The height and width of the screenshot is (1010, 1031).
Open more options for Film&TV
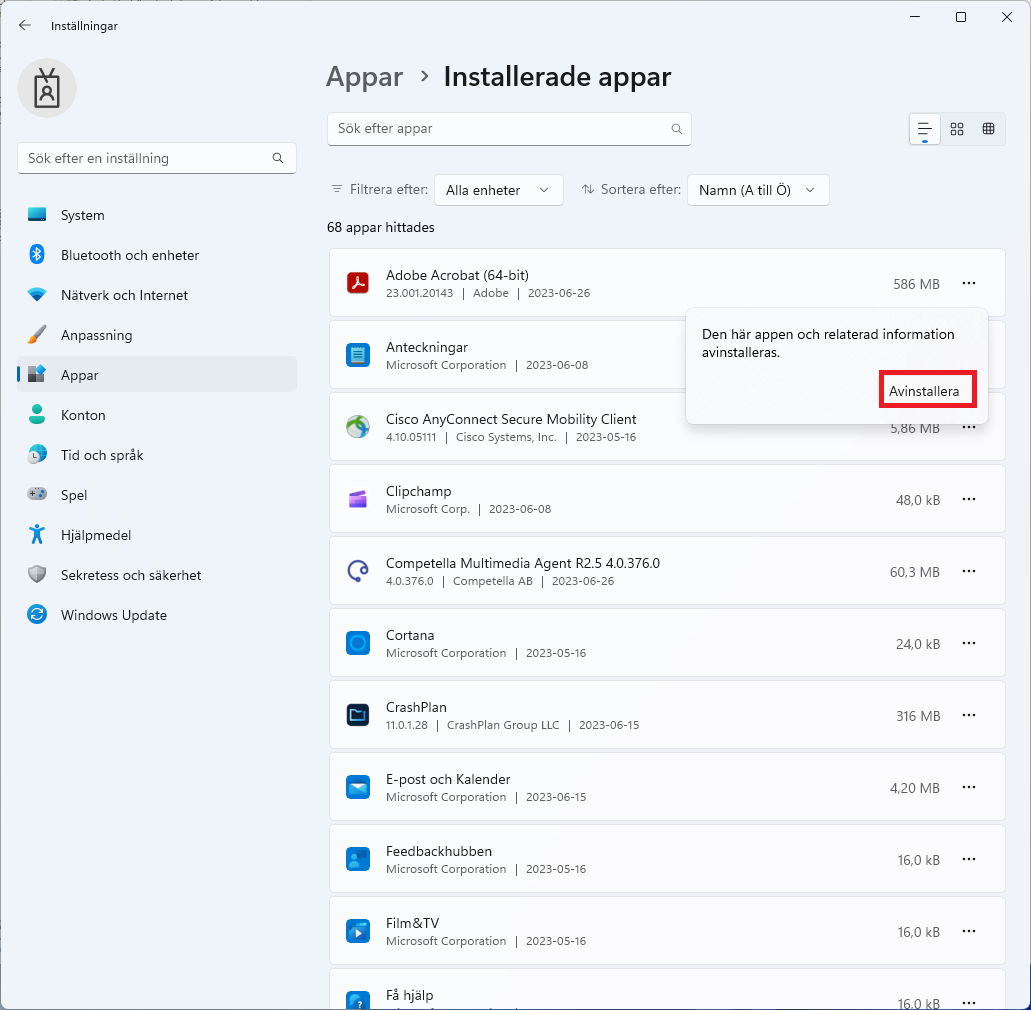coord(969,931)
